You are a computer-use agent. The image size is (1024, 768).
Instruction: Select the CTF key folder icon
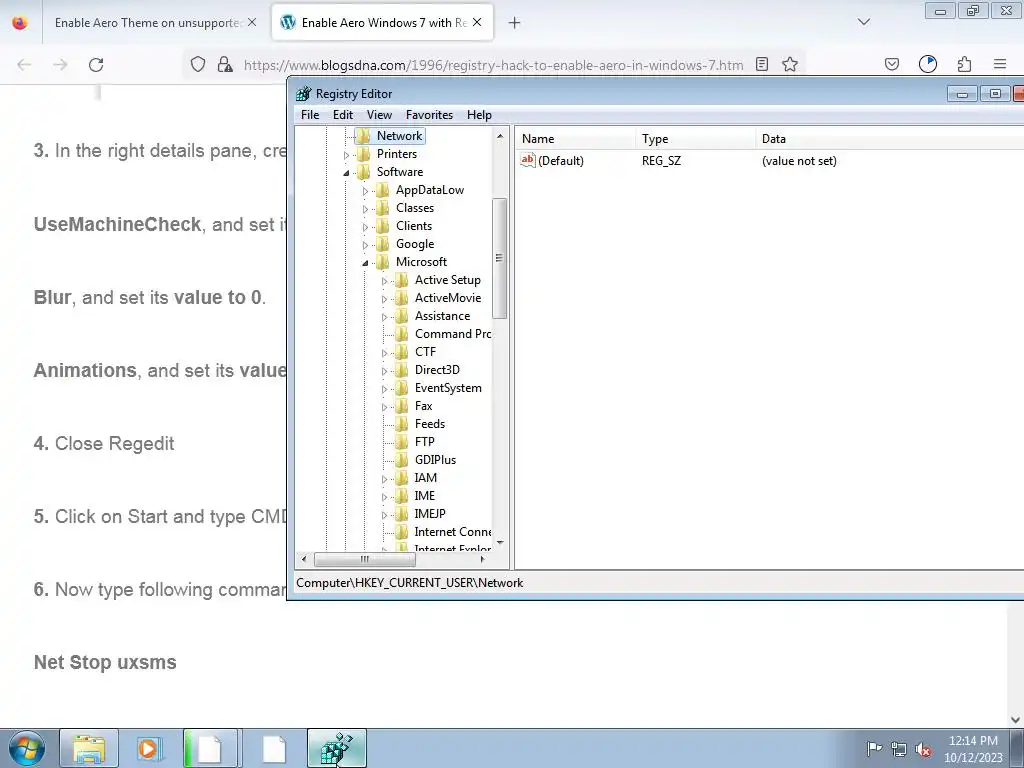point(402,352)
